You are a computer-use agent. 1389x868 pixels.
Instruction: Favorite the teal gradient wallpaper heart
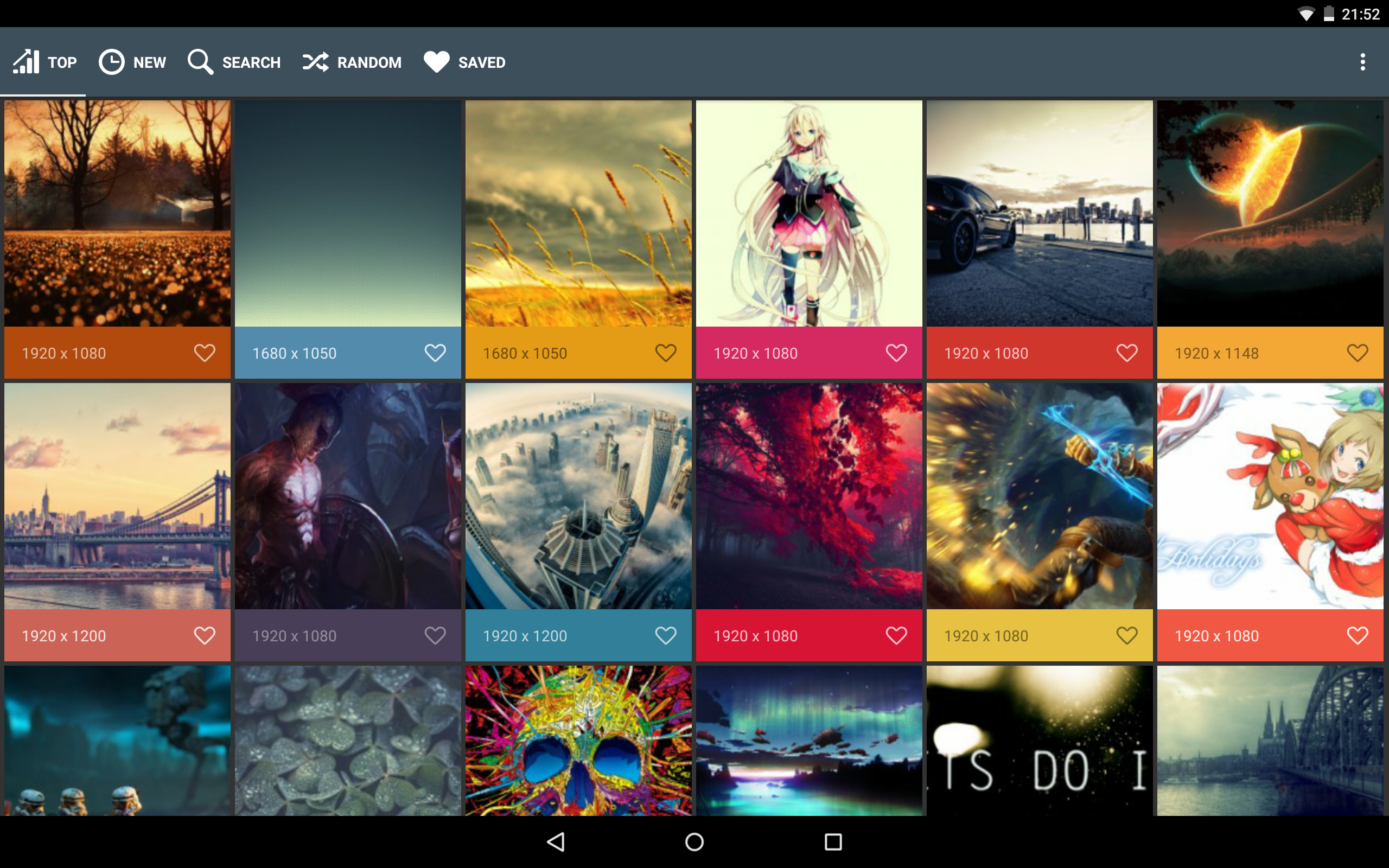[x=435, y=353]
